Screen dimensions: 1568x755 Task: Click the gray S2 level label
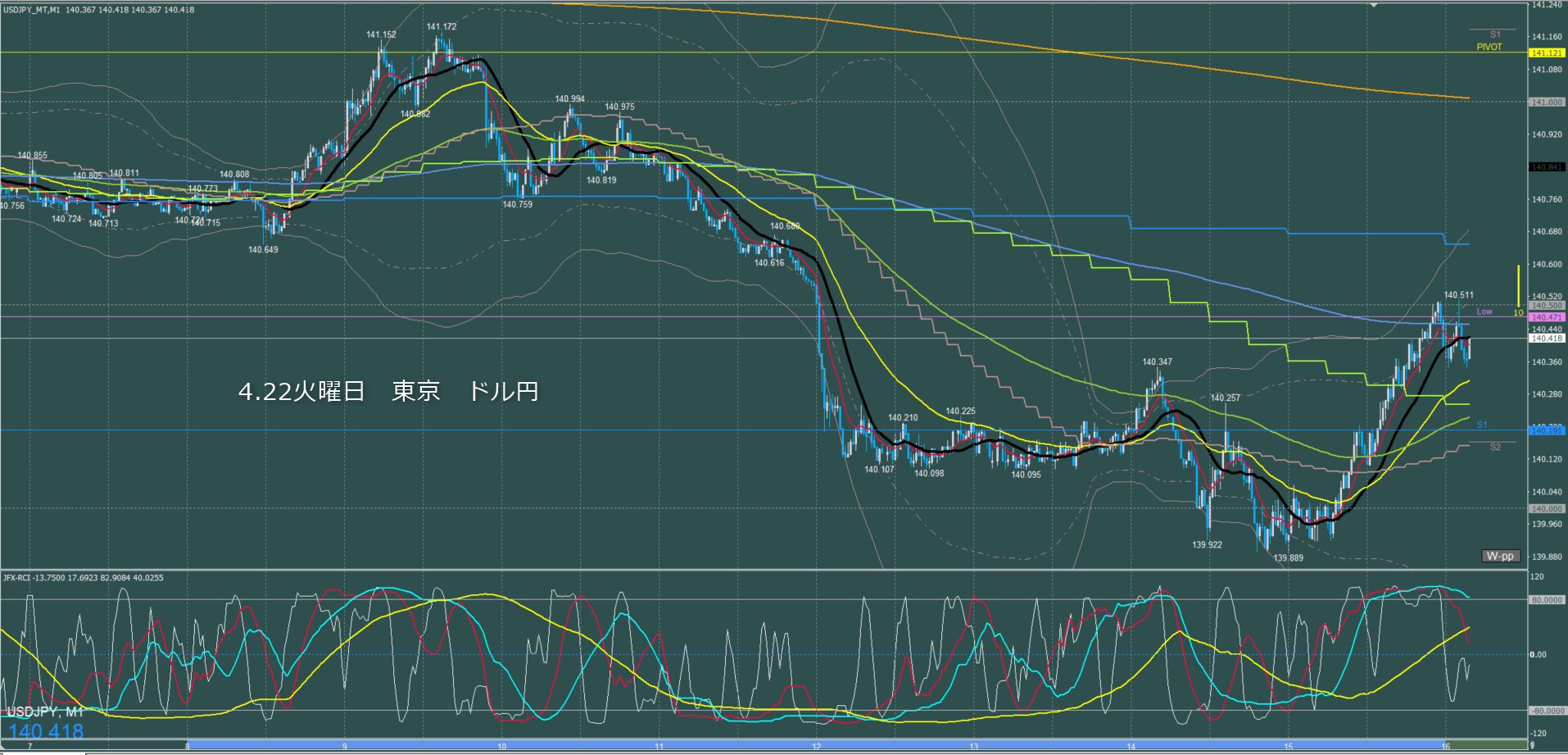coord(1495,447)
